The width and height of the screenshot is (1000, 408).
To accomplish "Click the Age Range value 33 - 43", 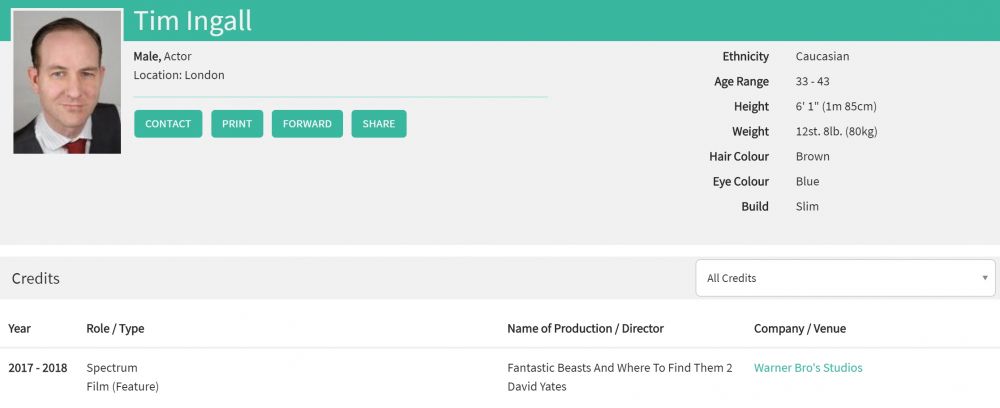I will (812, 81).
